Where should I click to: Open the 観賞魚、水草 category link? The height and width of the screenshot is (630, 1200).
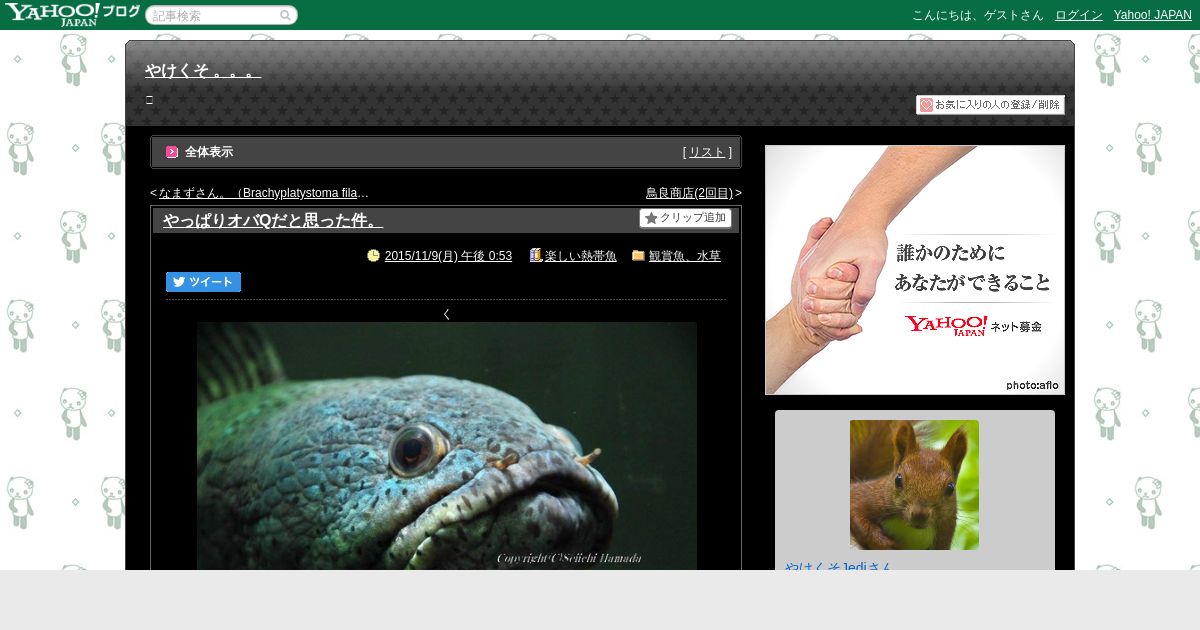(684, 256)
